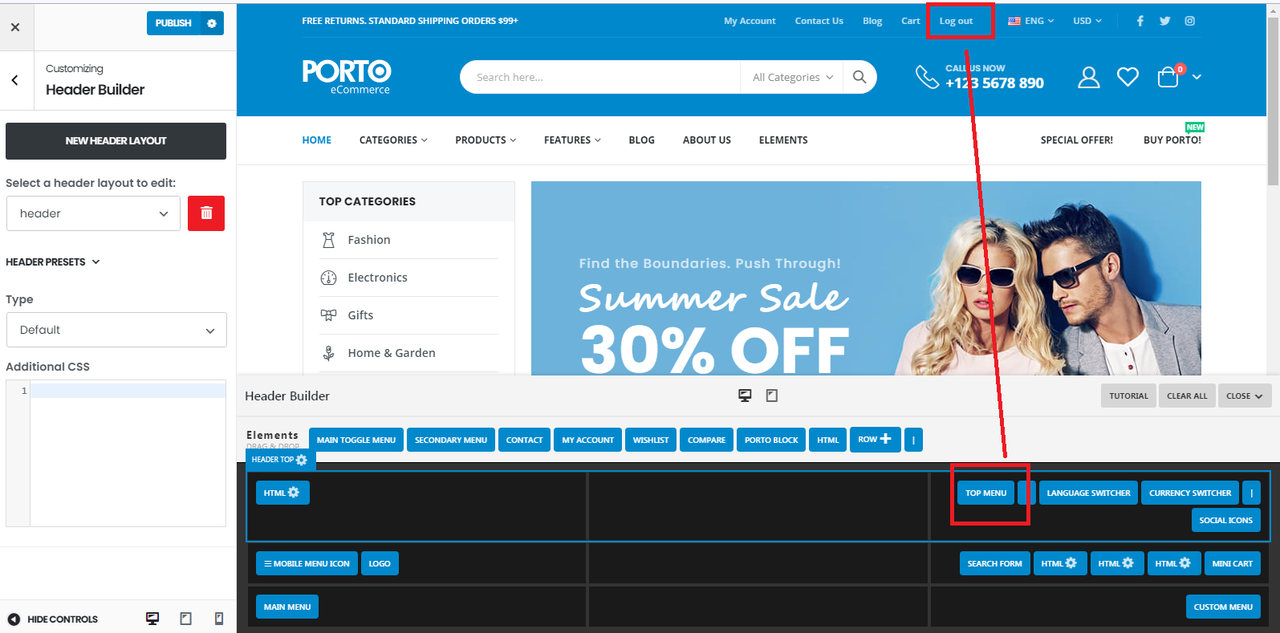Select Row plus element

(x=875, y=439)
